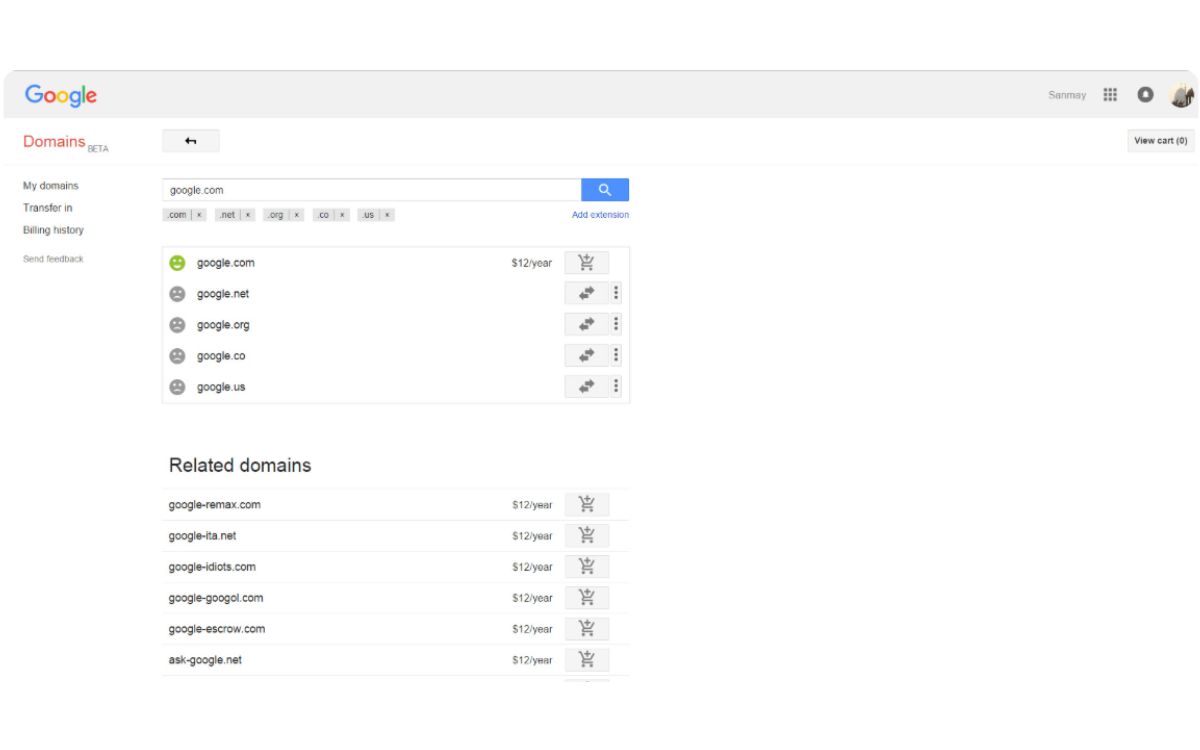Click the Domains BETA title
The image size is (1200, 750).
pos(66,142)
